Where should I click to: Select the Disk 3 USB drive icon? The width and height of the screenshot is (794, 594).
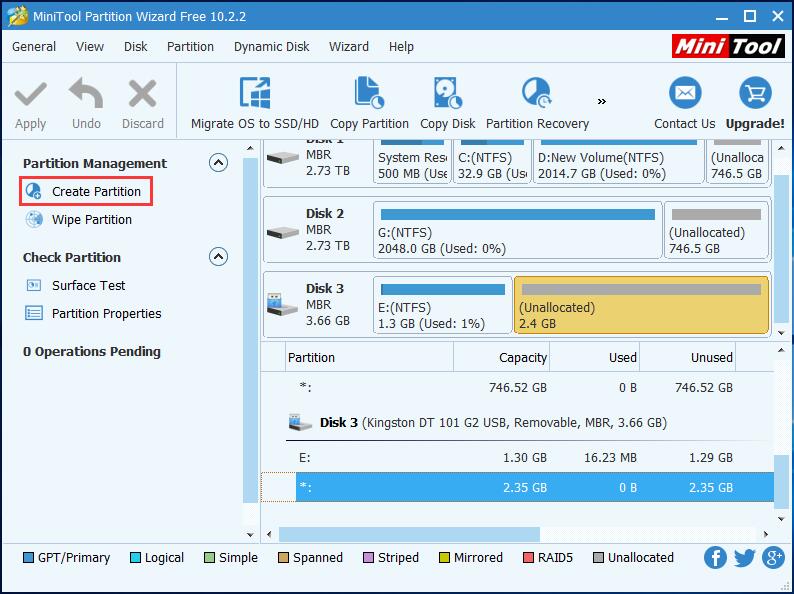(283, 304)
